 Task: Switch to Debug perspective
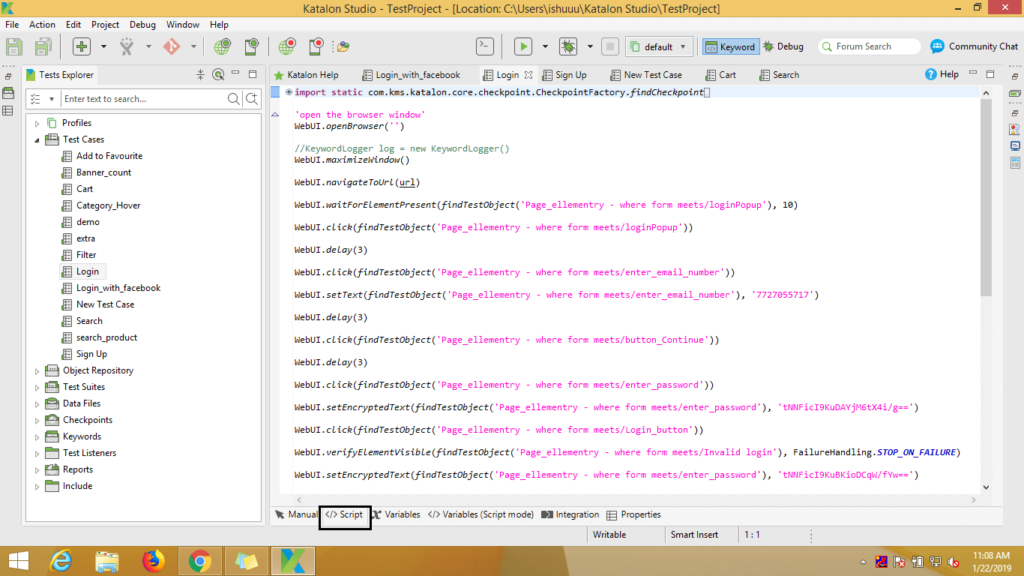(x=783, y=46)
